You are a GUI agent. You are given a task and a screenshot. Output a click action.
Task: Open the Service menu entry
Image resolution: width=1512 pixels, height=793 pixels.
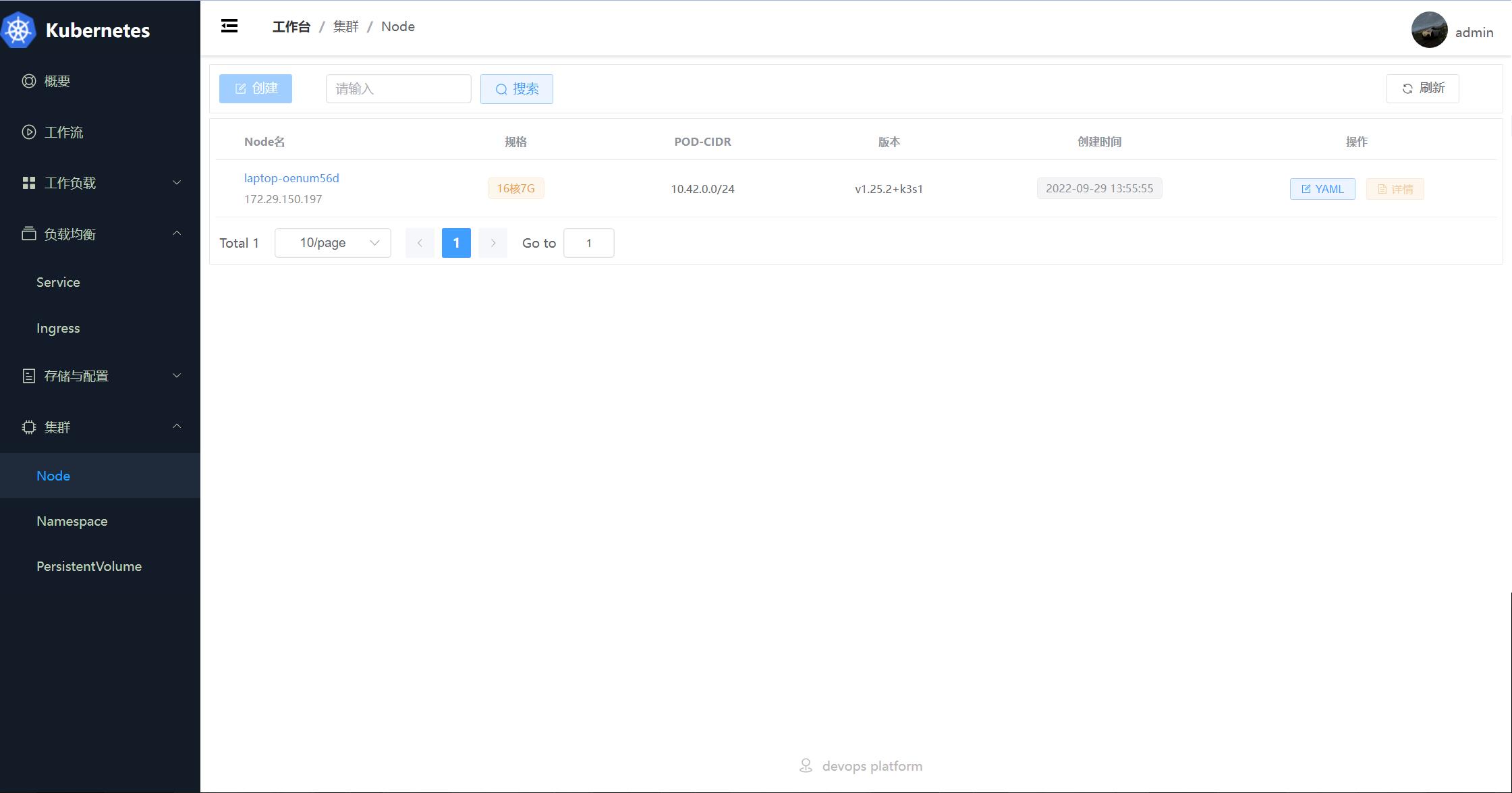58,282
